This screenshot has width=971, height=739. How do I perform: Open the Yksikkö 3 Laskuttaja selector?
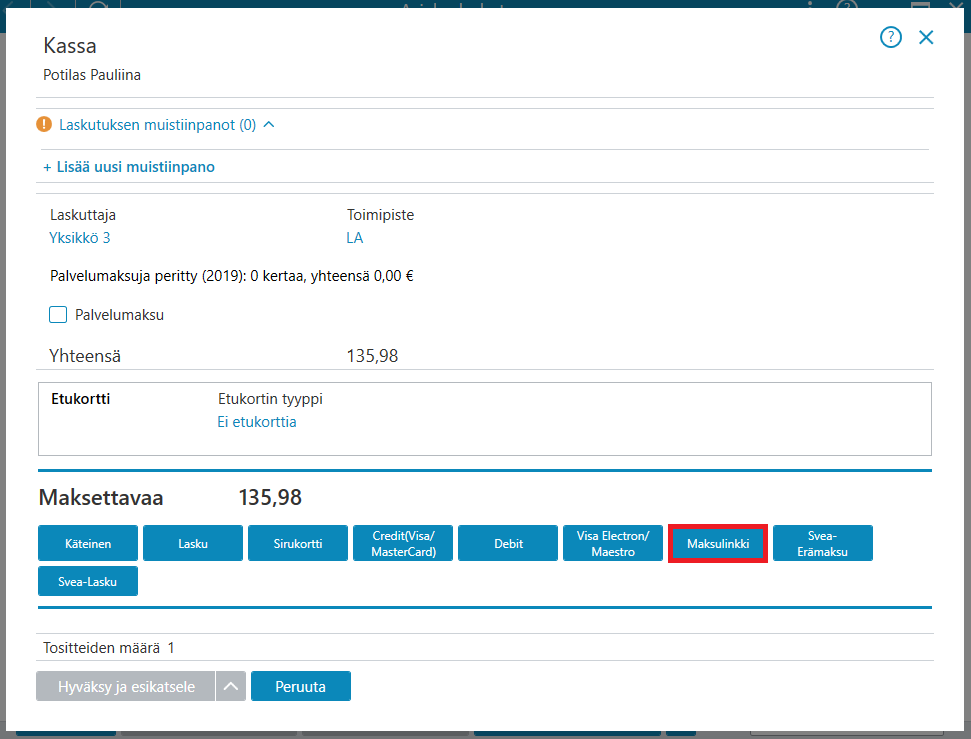80,238
